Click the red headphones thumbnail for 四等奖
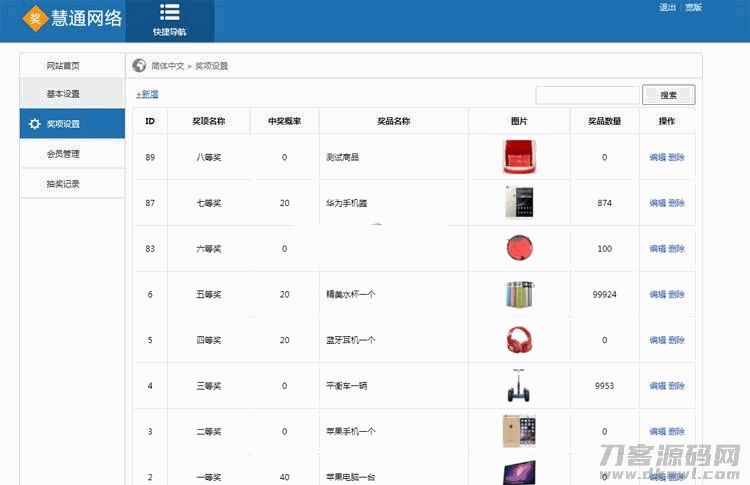The width and height of the screenshot is (750, 485). 519,340
